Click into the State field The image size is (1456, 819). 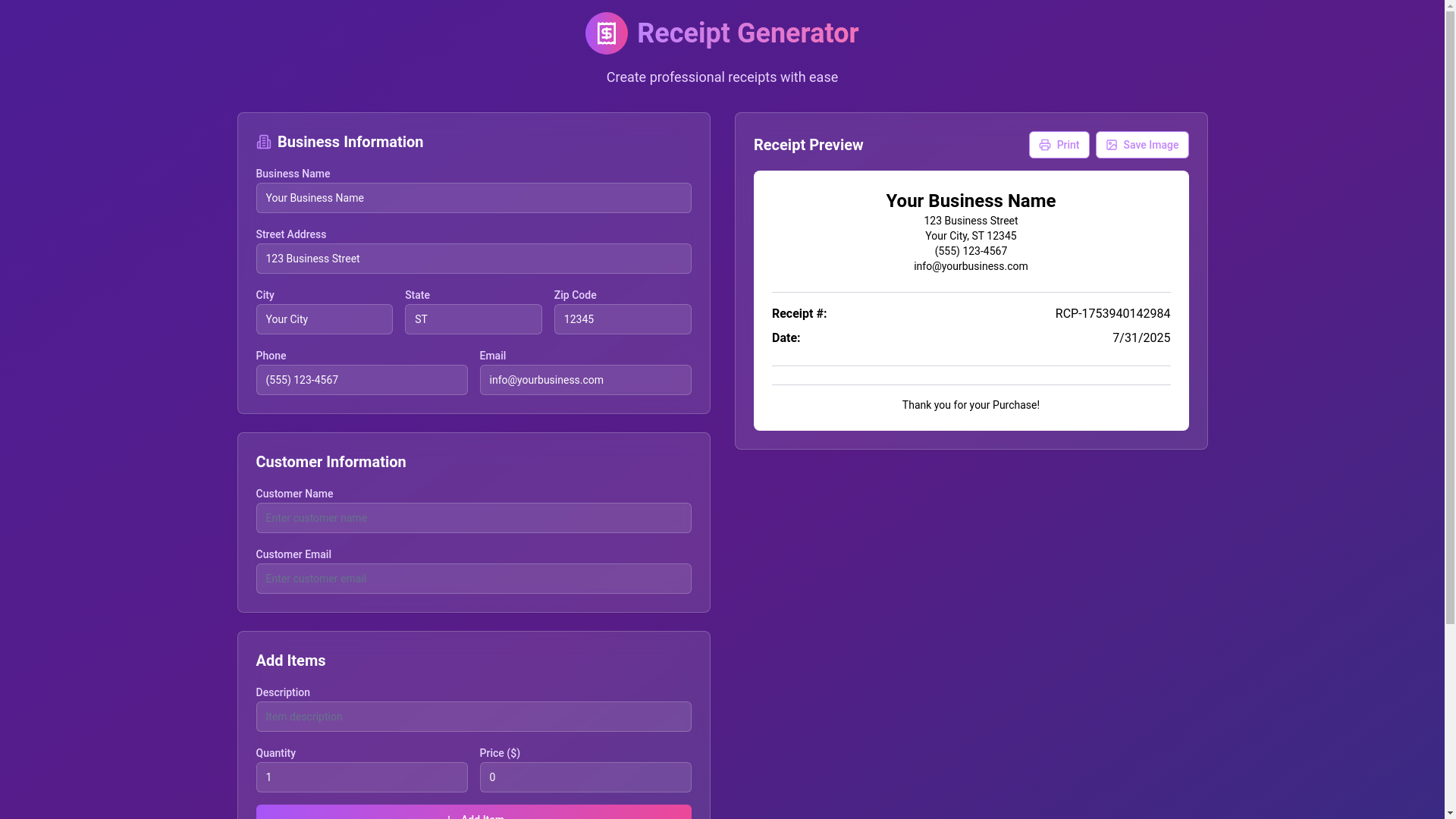[473, 319]
